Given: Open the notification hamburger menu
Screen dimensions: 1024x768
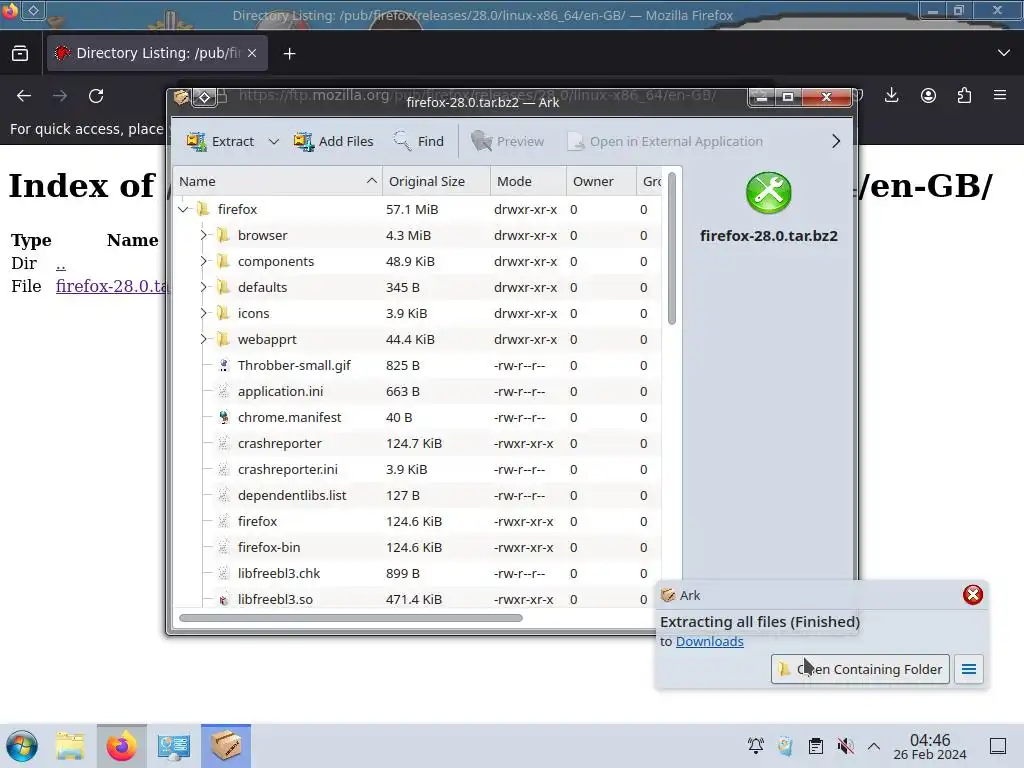Looking at the screenshot, I should [x=969, y=669].
